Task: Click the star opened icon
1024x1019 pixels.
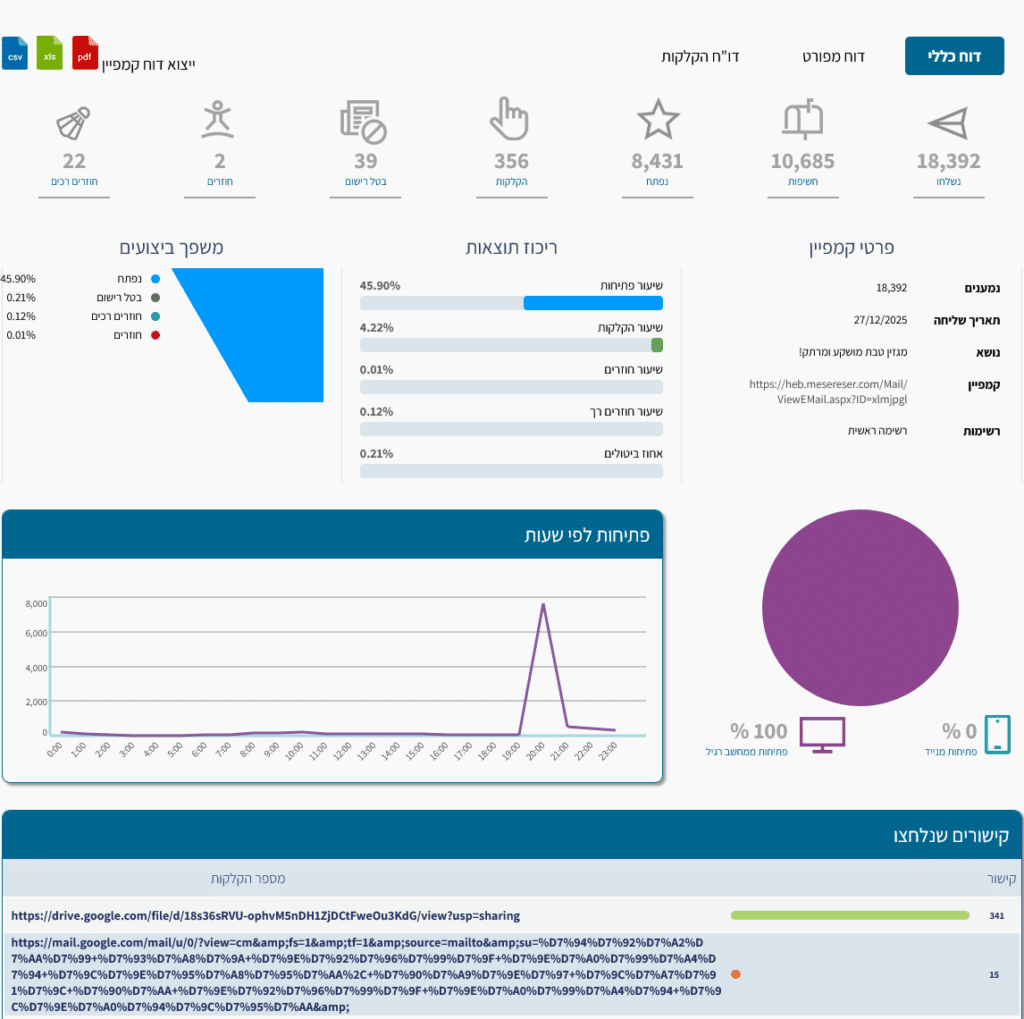Action: [x=657, y=120]
